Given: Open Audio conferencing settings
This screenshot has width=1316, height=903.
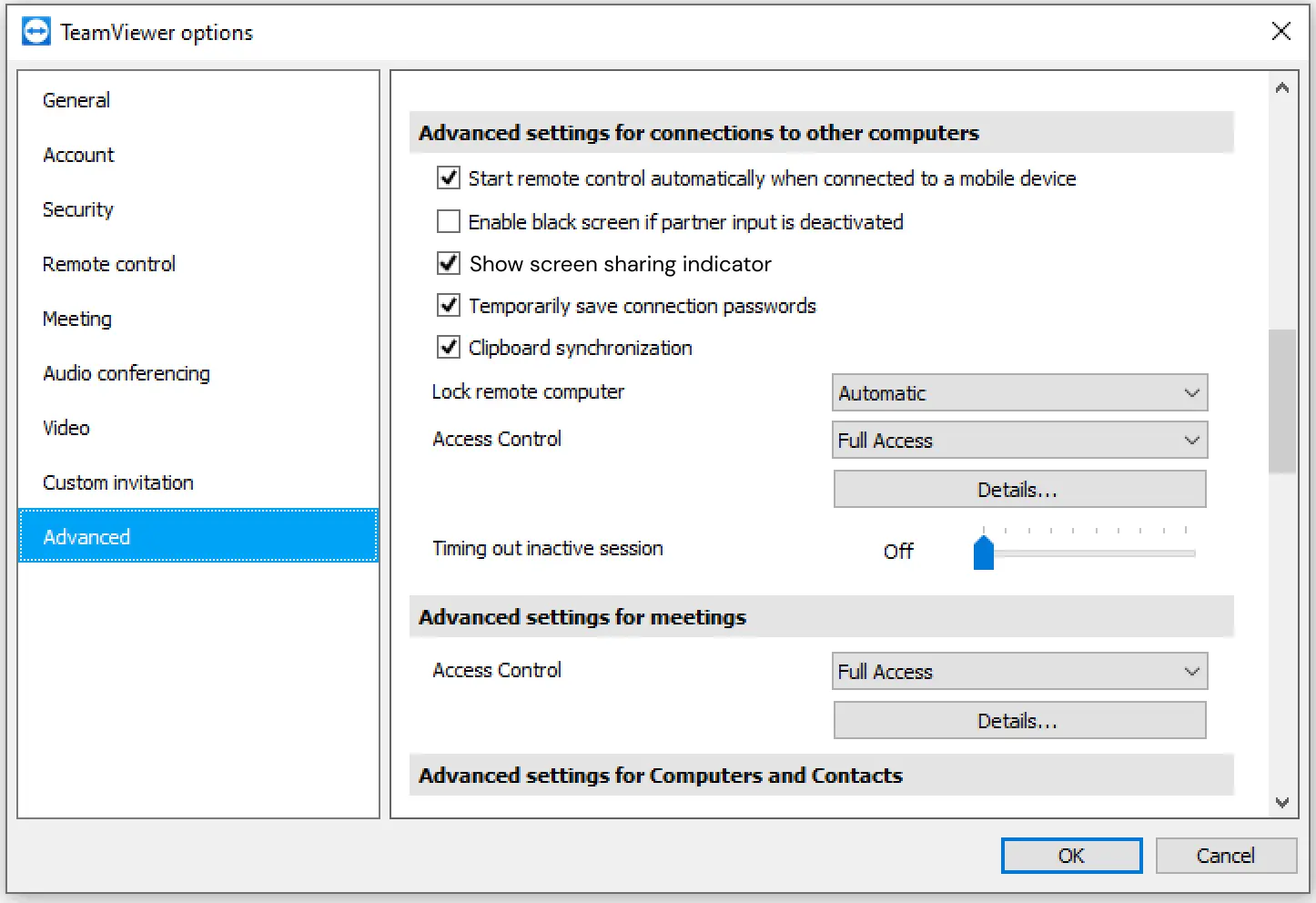Looking at the screenshot, I should pyautogui.click(x=198, y=373).
